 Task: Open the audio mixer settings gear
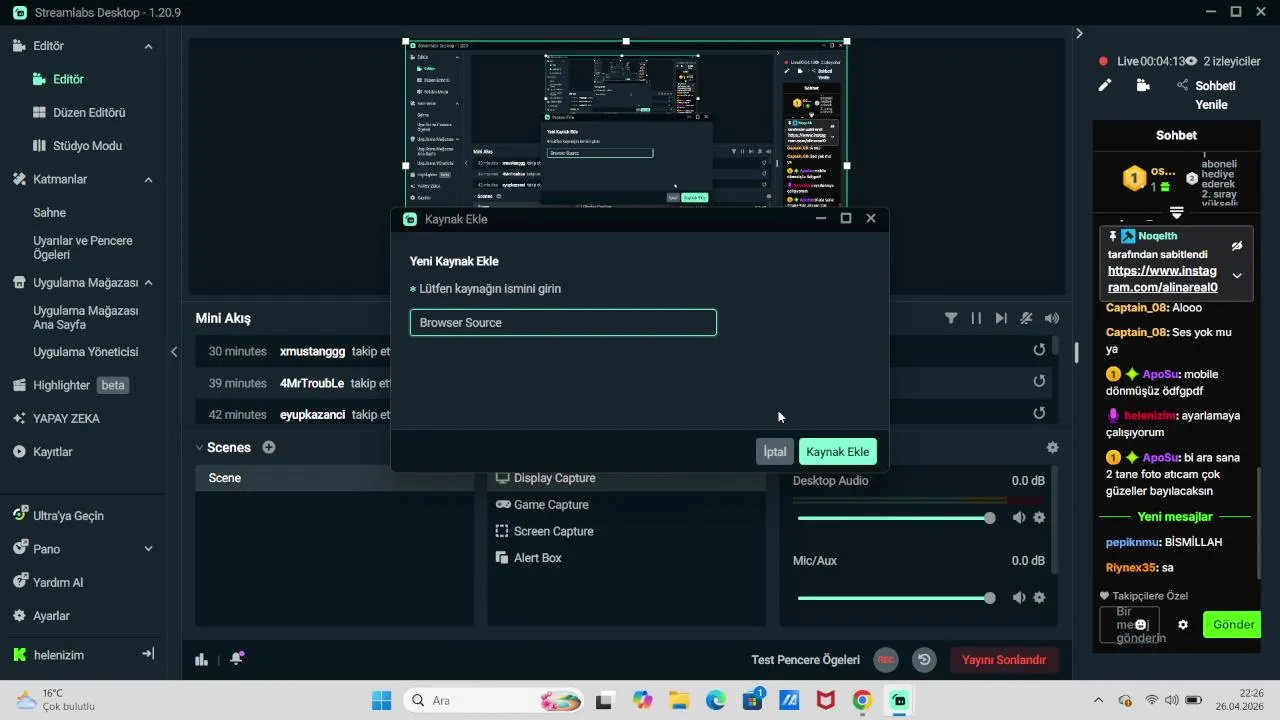(x=1052, y=448)
